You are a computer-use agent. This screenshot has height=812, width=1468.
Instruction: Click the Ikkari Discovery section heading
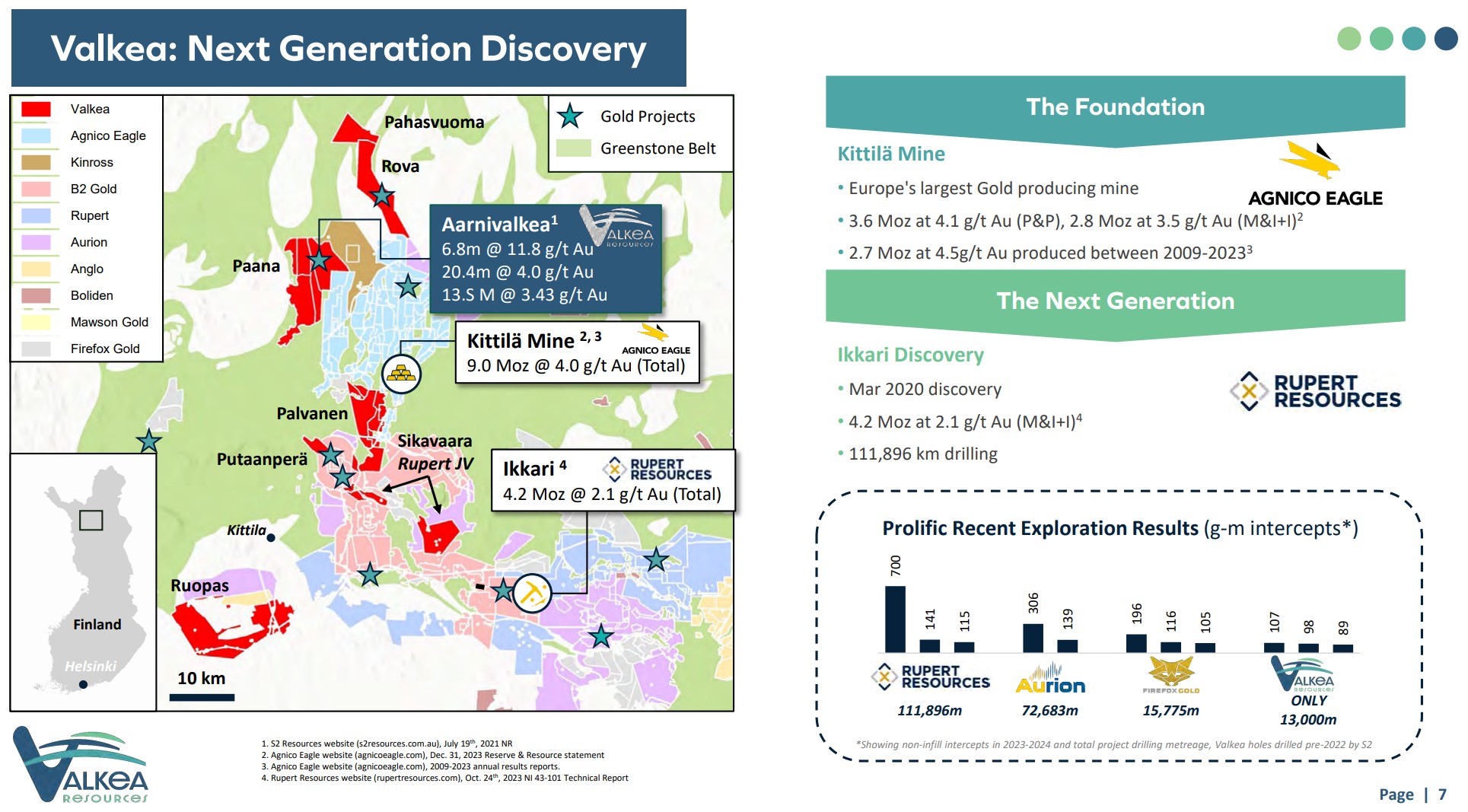pyautogui.click(x=910, y=355)
